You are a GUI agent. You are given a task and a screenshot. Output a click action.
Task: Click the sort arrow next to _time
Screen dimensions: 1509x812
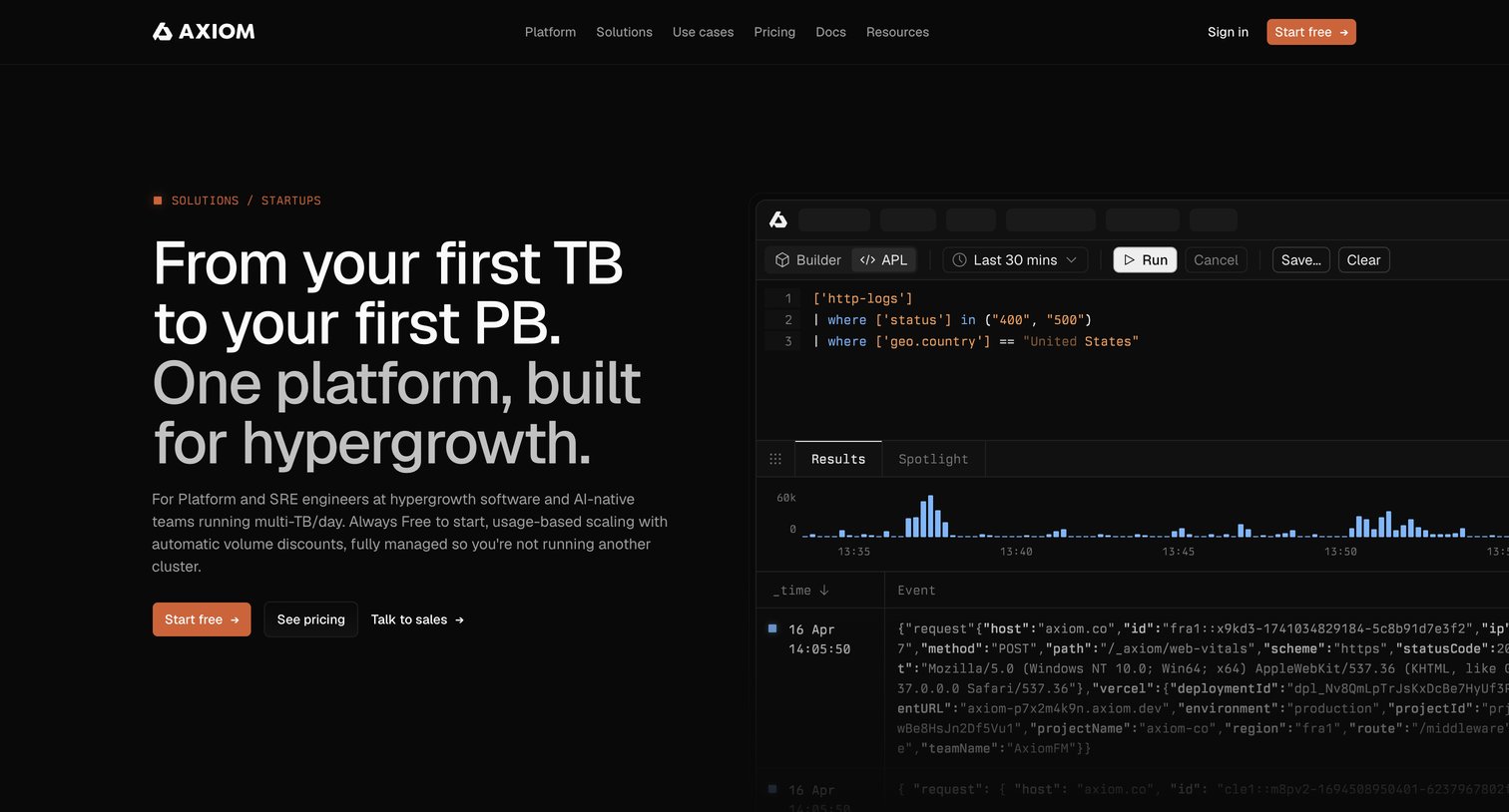[x=824, y=591]
